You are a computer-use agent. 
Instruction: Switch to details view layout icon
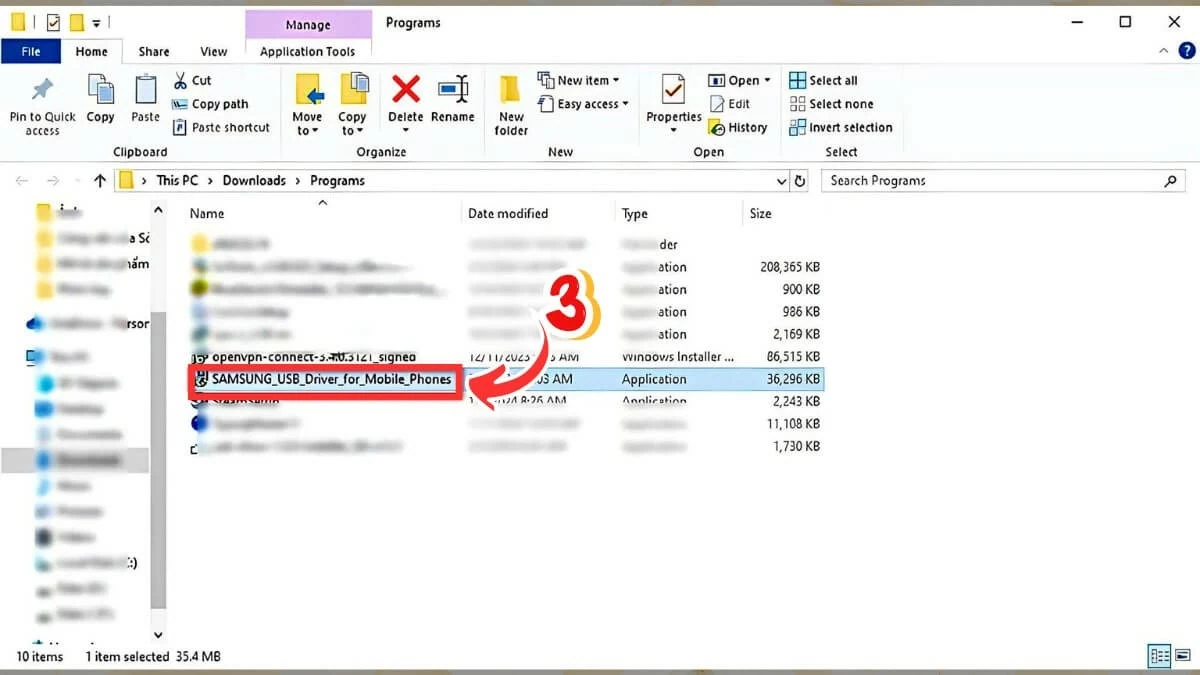1160,656
